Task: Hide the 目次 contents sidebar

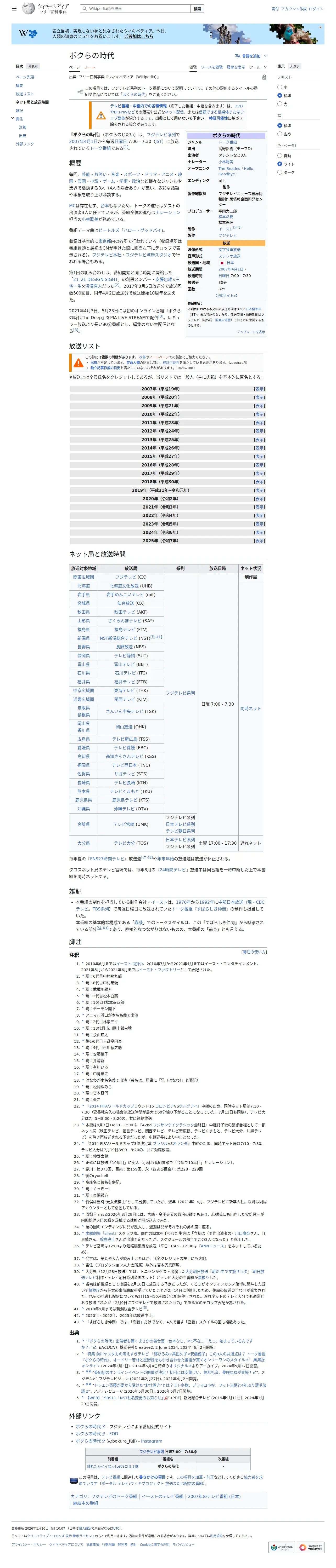Action: [x=33, y=66]
